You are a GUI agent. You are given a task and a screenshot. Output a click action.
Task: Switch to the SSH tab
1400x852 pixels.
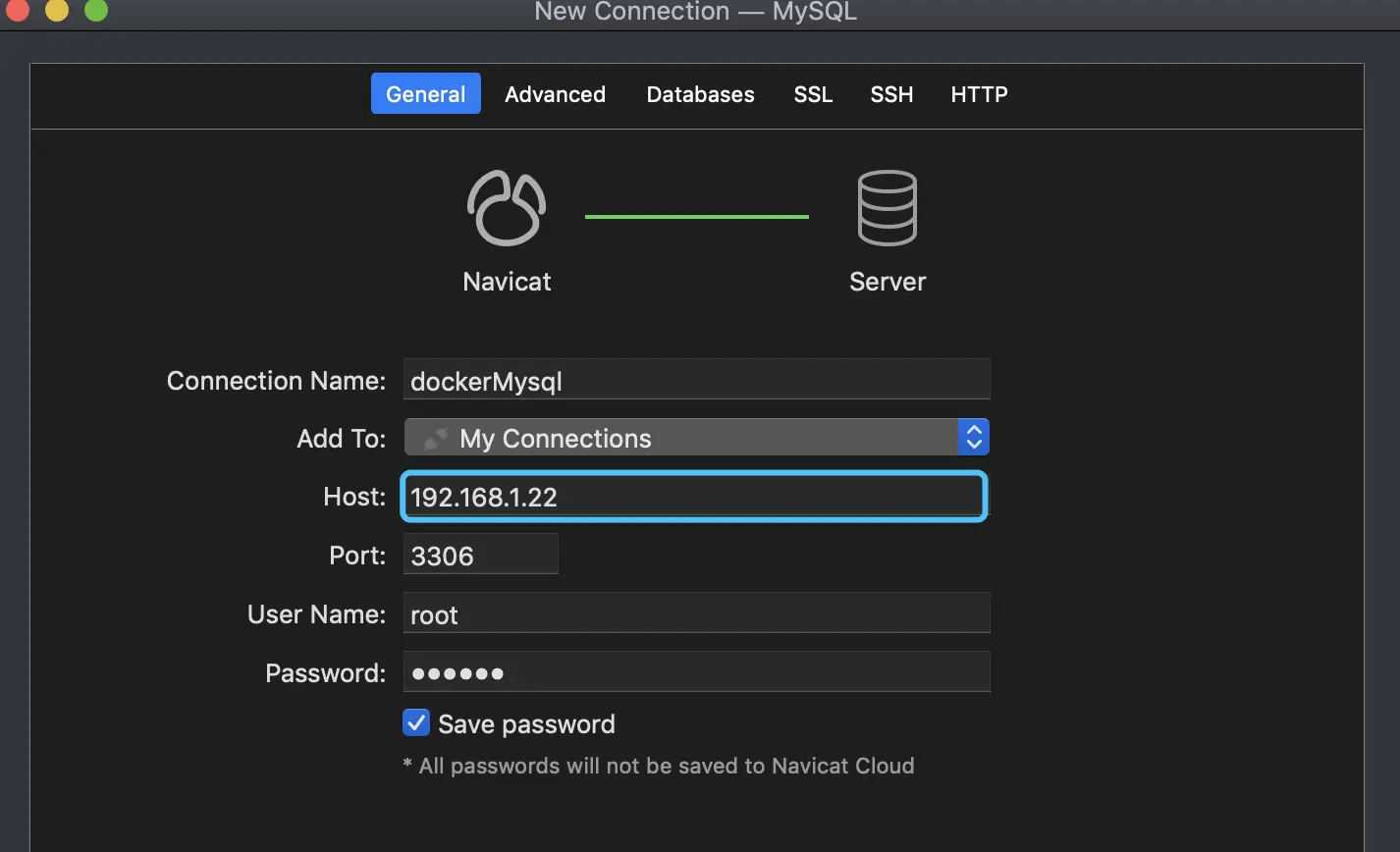point(891,94)
